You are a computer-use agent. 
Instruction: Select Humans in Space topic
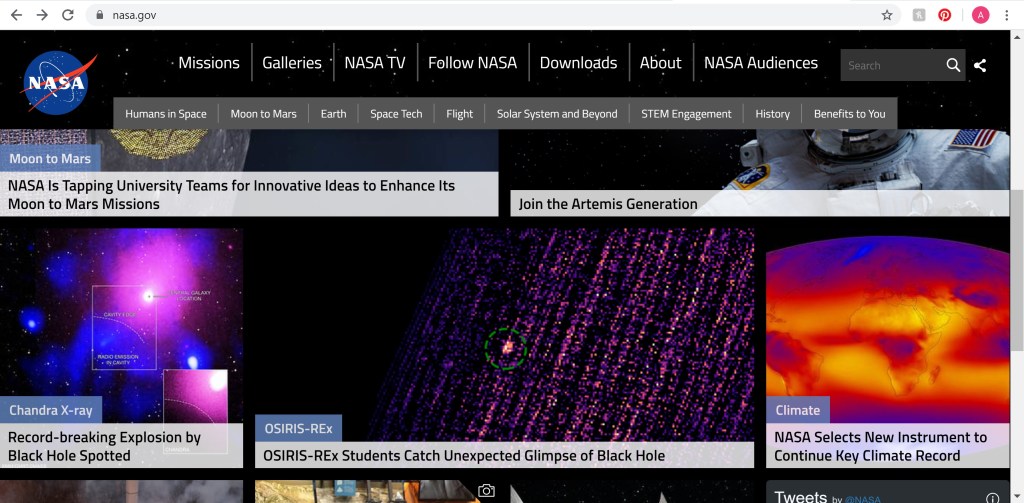(166, 114)
